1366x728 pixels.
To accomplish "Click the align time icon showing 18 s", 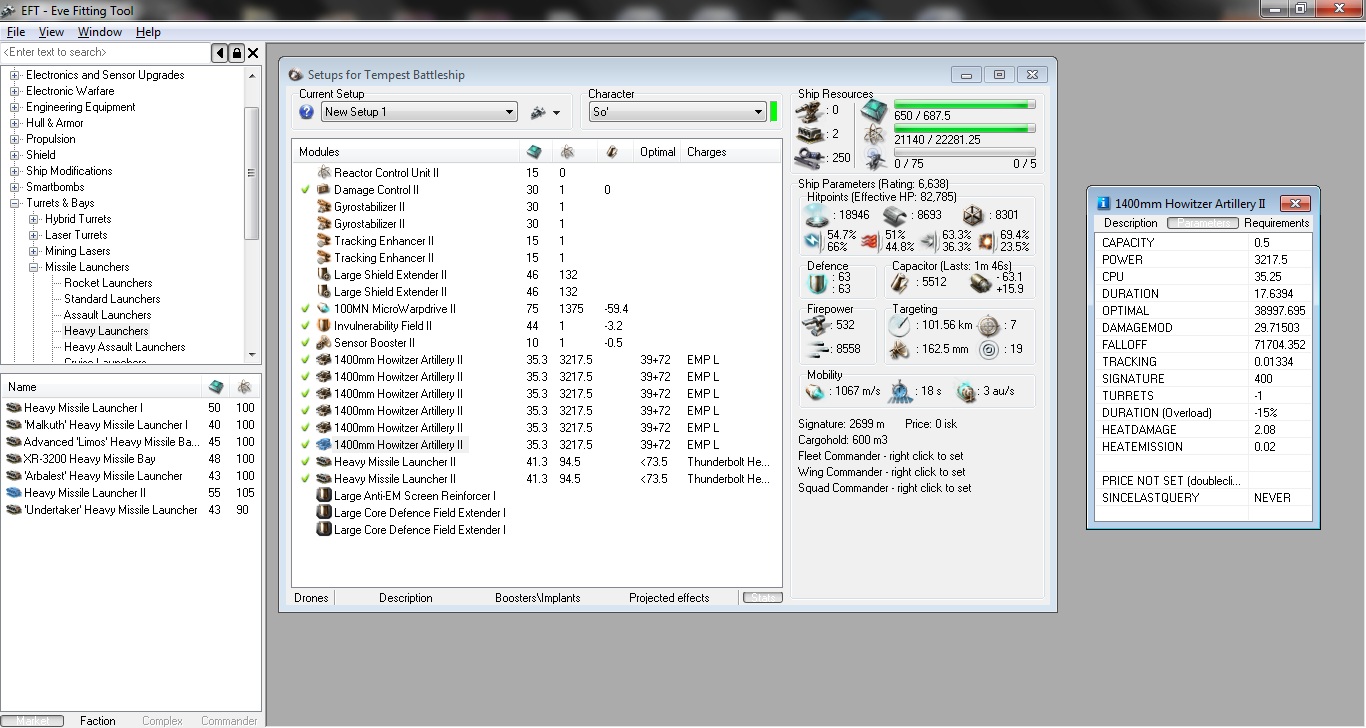I will coord(900,392).
